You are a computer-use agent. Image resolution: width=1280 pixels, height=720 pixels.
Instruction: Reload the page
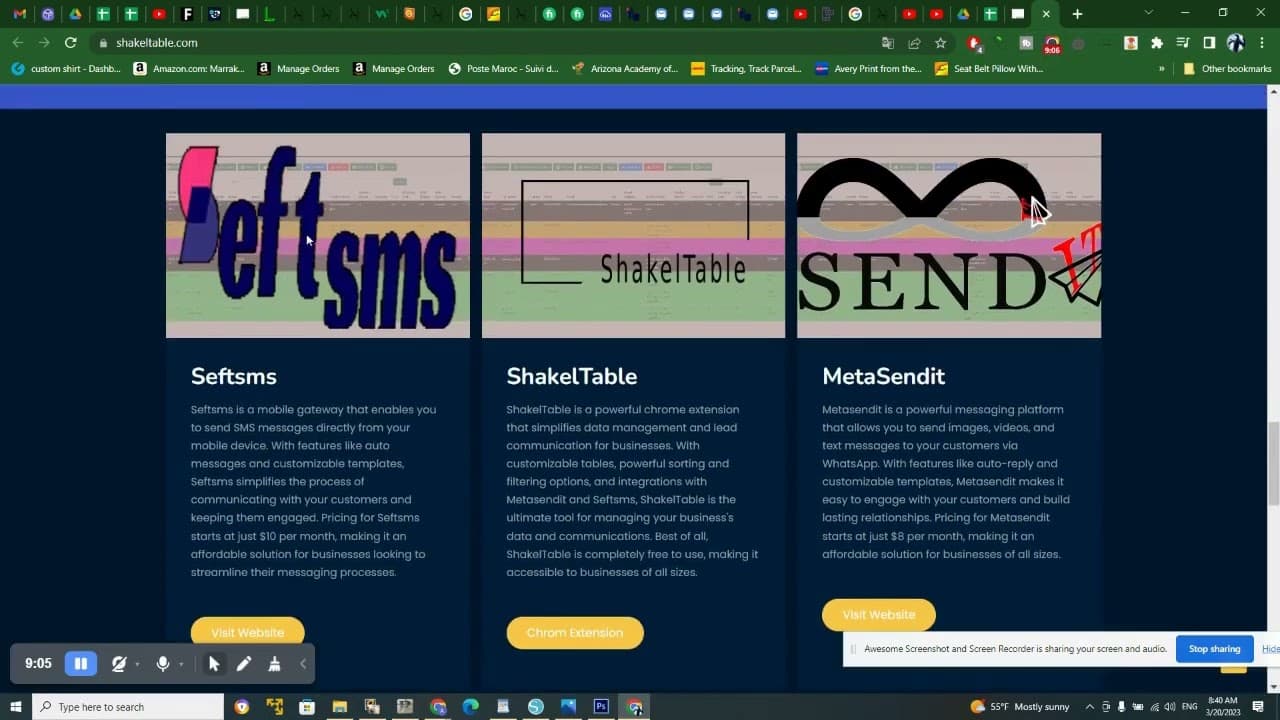pos(70,43)
